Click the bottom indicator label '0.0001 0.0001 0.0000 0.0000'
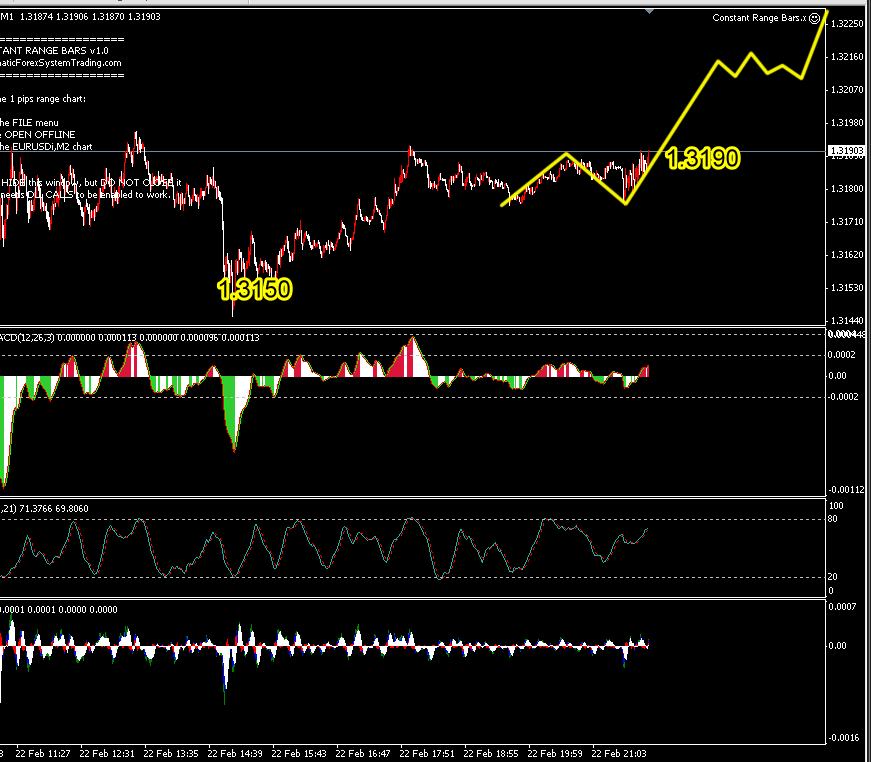Image resolution: width=871 pixels, height=762 pixels. [59, 609]
